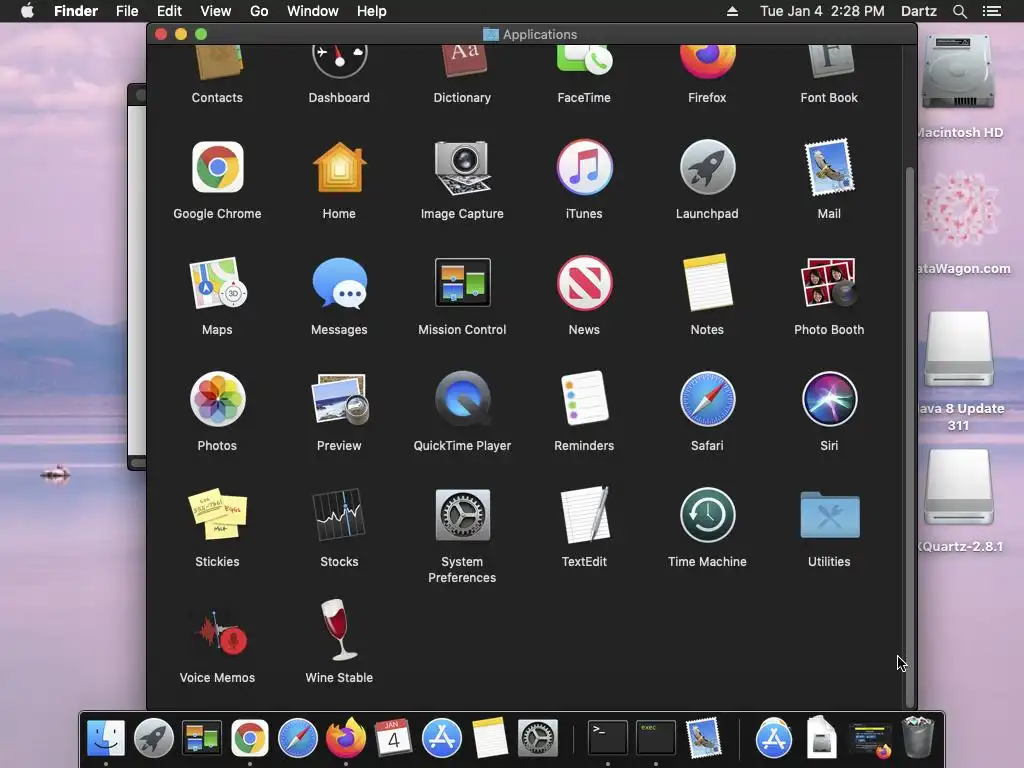Select the Preview app icon

pos(340,399)
